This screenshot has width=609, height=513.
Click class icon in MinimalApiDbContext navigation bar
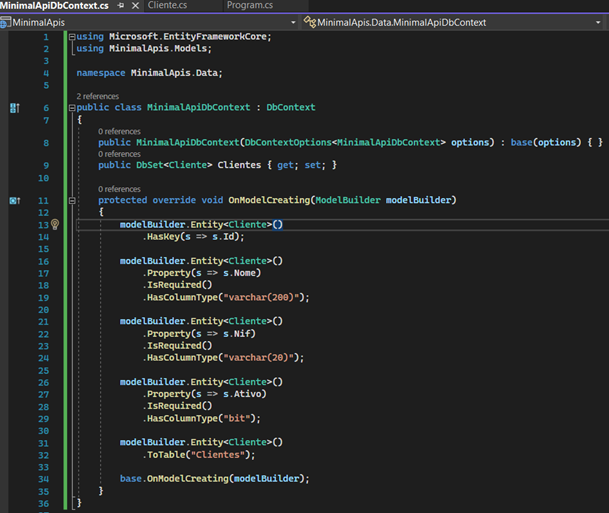coord(311,21)
